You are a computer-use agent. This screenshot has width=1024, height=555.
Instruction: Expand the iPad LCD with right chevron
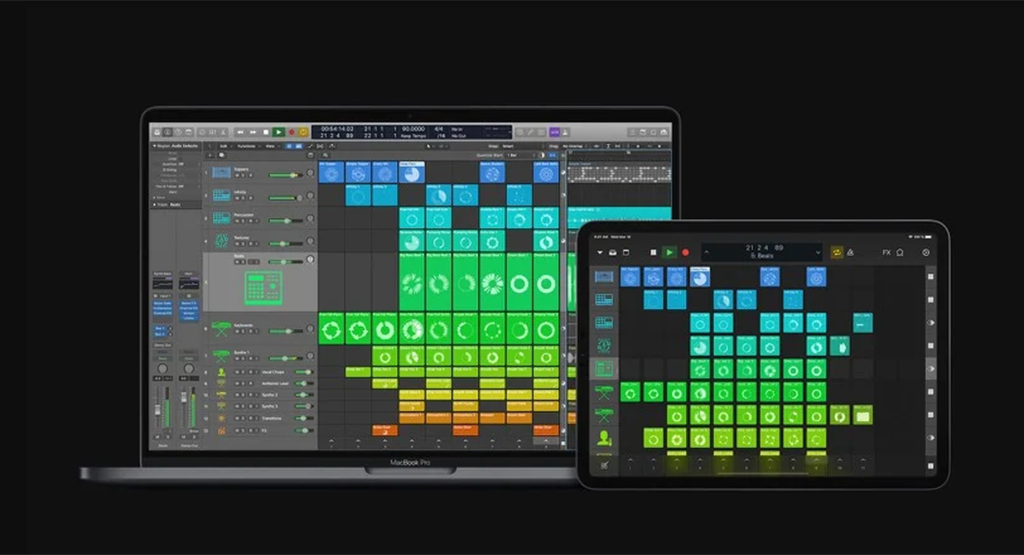pos(818,252)
